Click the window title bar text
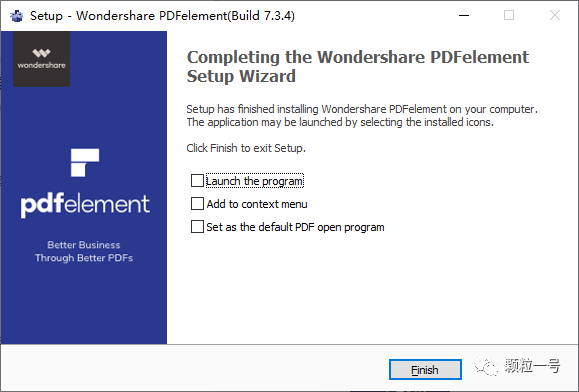Image resolution: width=579 pixels, height=392 pixels. [162, 16]
